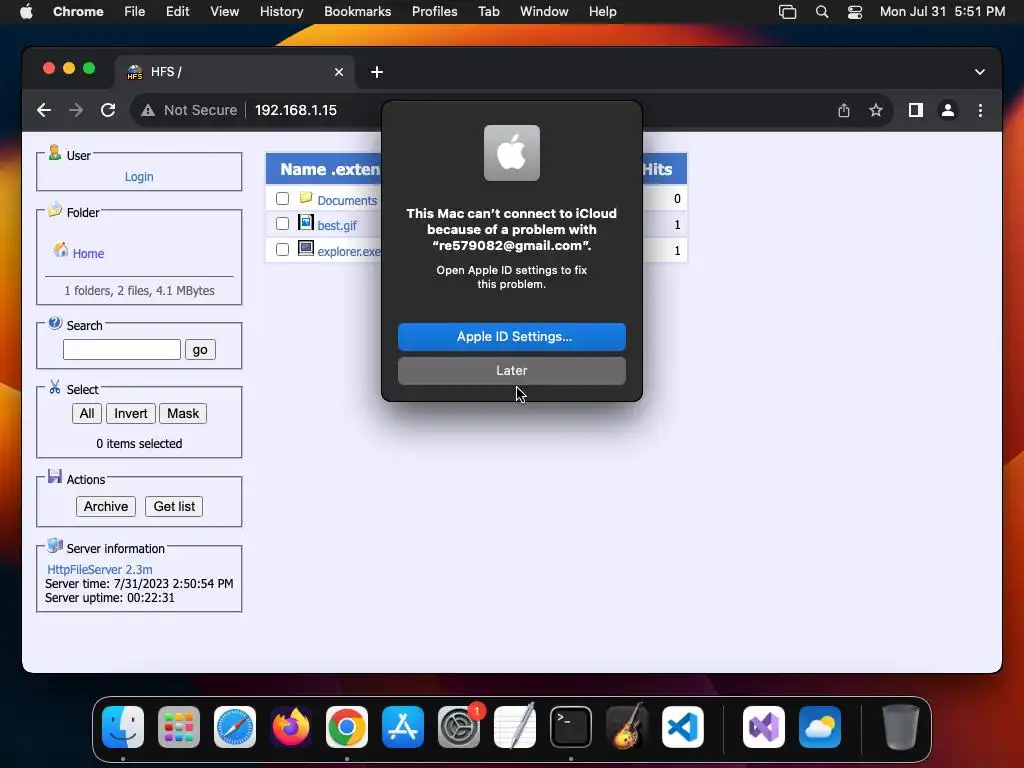The image size is (1024, 768).
Task: Open the Chrome menu in menu bar
Action: click(x=78, y=11)
